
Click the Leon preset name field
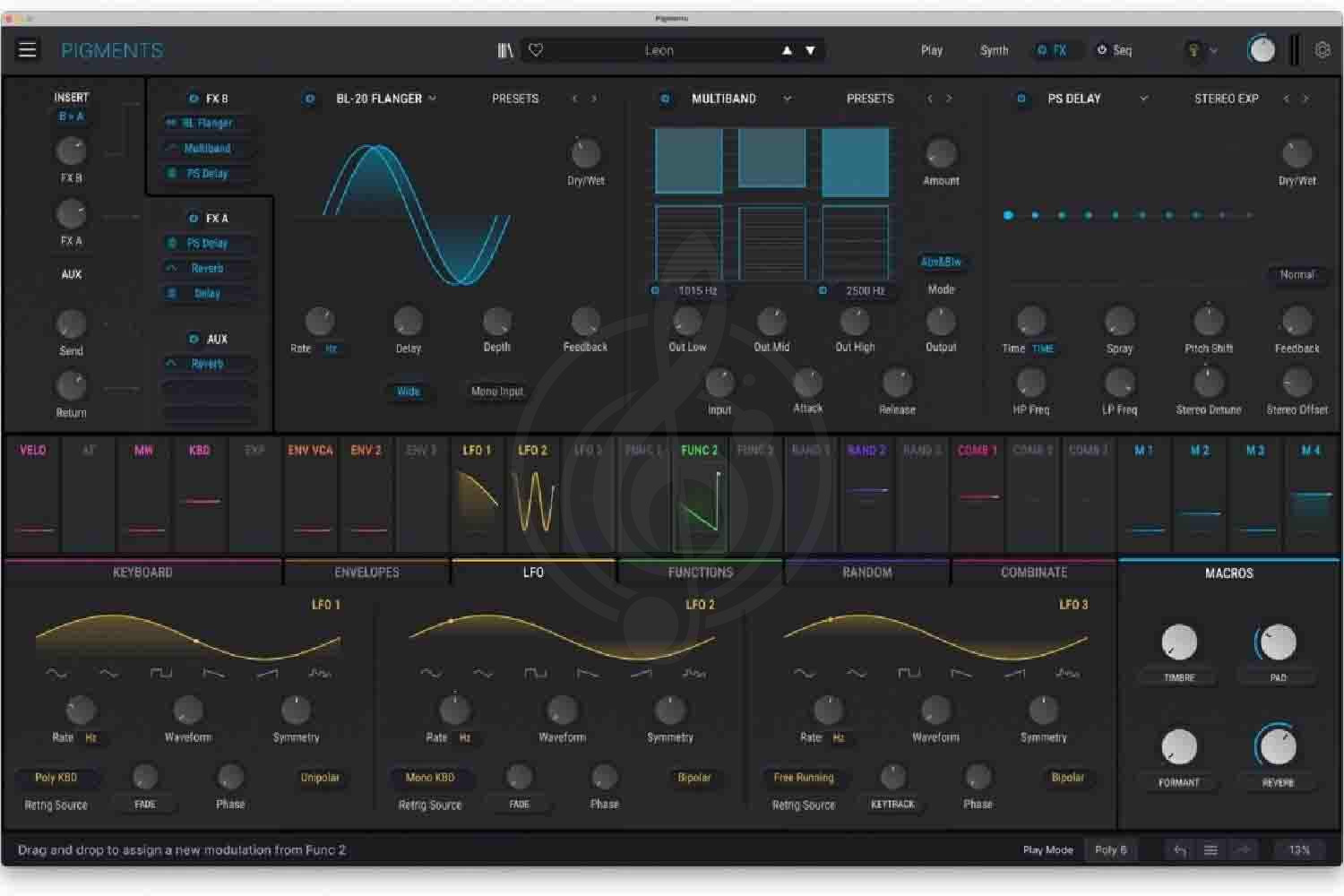point(659,50)
